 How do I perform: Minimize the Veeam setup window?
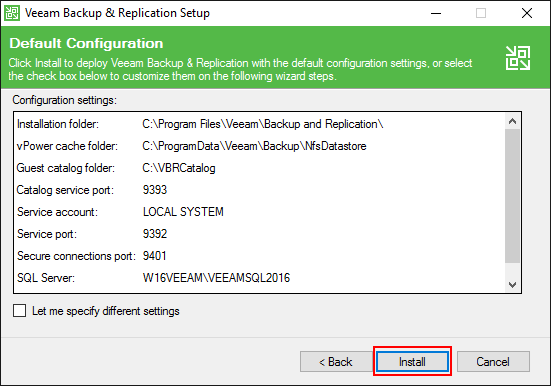click(436, 13)
